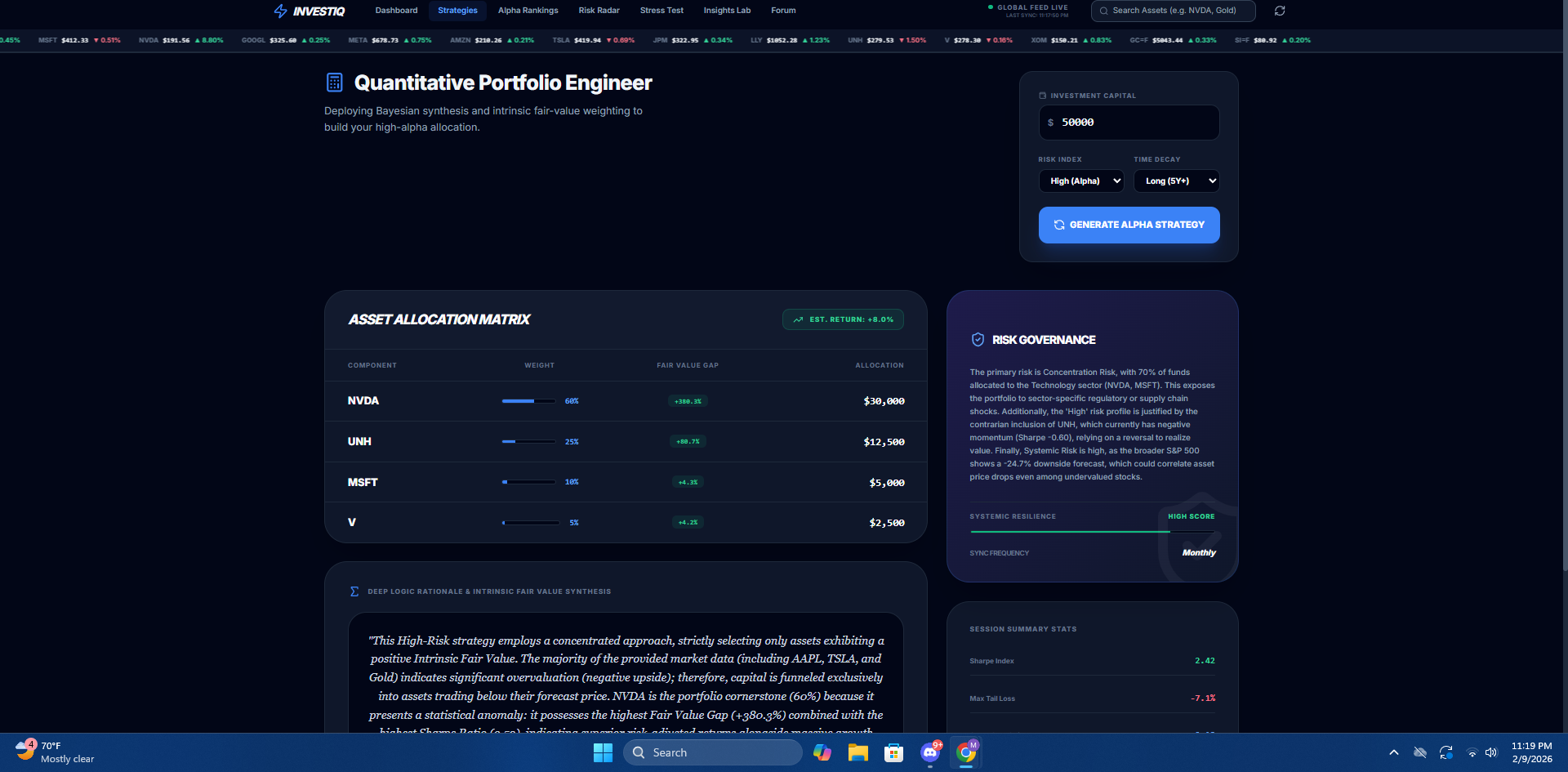
Task: Open Microsoft Store from the taskbar
Action: click(x=893, y=752)
